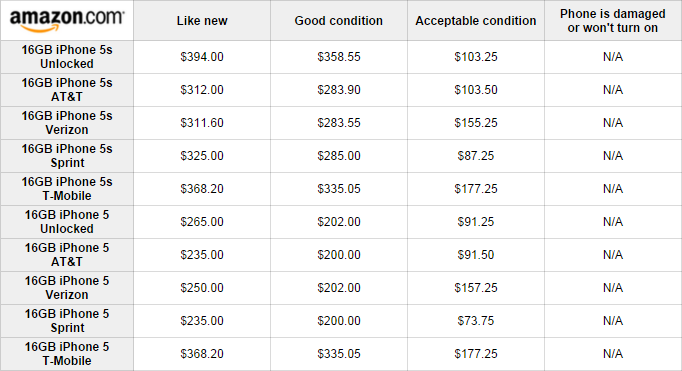Click the Phone is damaged column header
Image resolution: width=682 pixels, height=371 pixels.
click(x=613, y=21)
